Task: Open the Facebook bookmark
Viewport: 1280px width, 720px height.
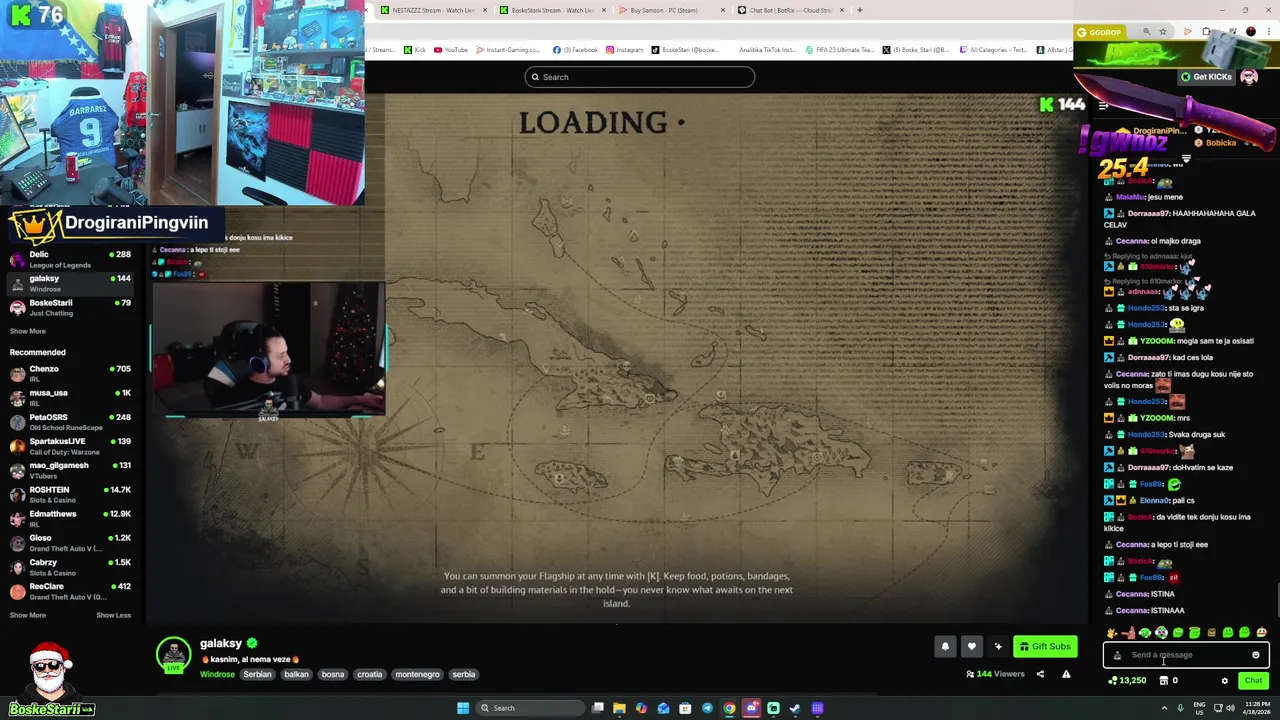Action: 575,50
